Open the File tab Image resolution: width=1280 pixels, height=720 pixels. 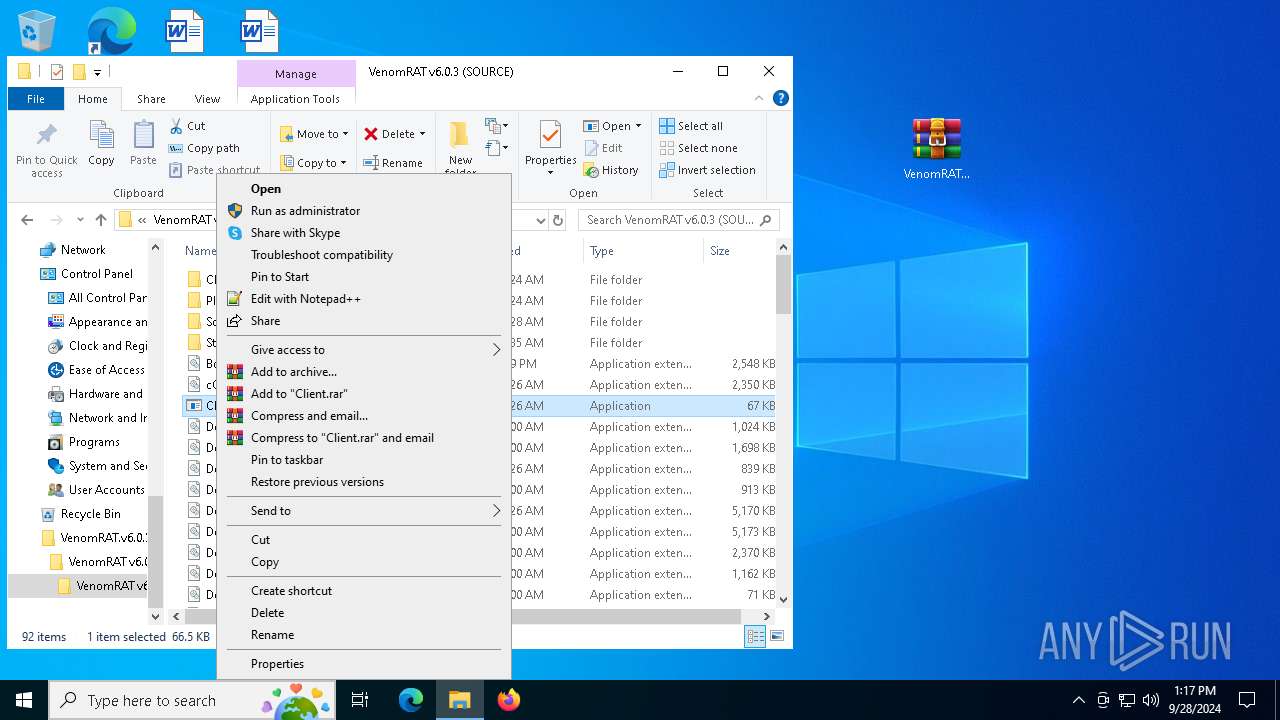[x=36, y=99]
